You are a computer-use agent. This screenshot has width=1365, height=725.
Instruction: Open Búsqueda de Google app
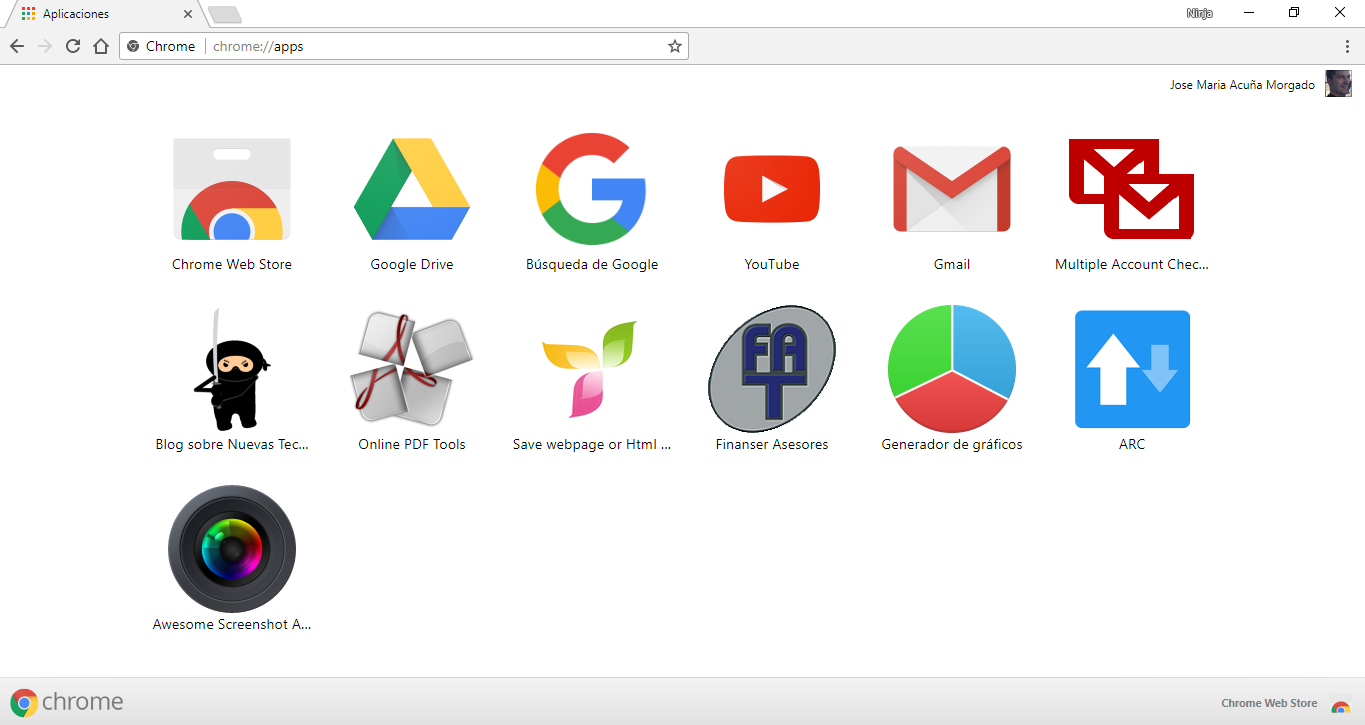pos(591,190)
